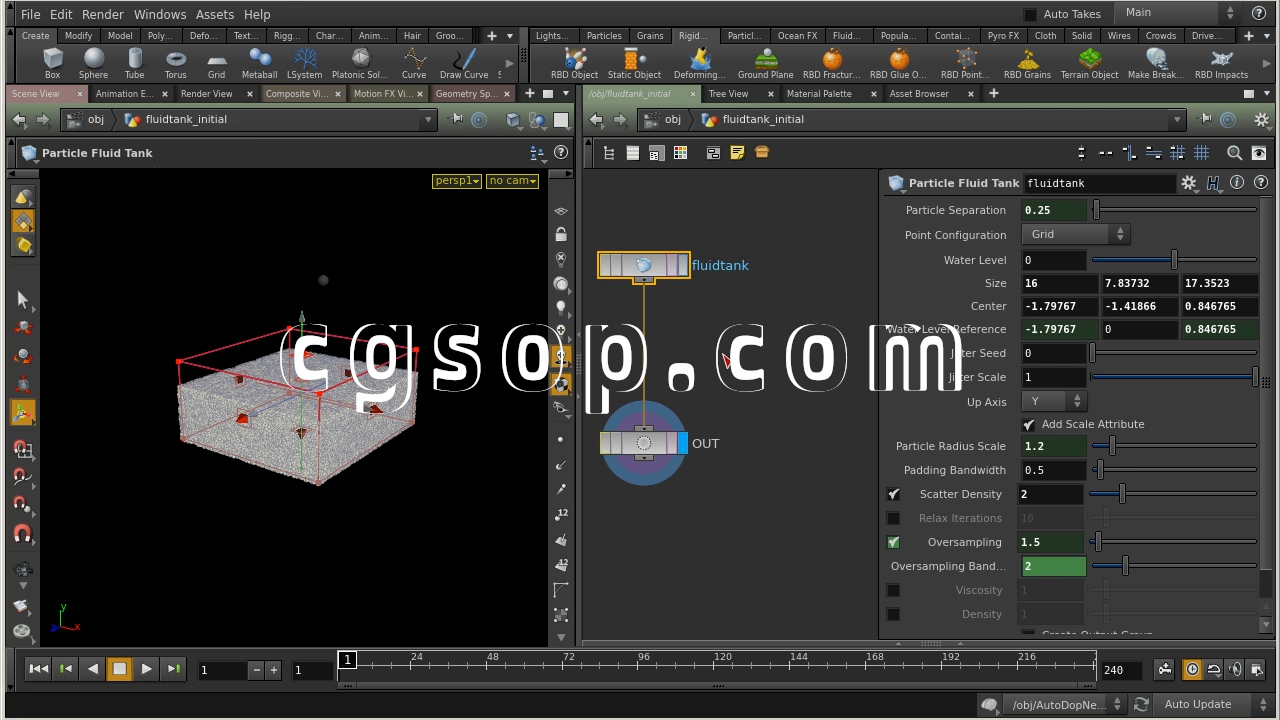Open the File menu
This screenshot has height=720, width=1280.
tap(30, 14)
